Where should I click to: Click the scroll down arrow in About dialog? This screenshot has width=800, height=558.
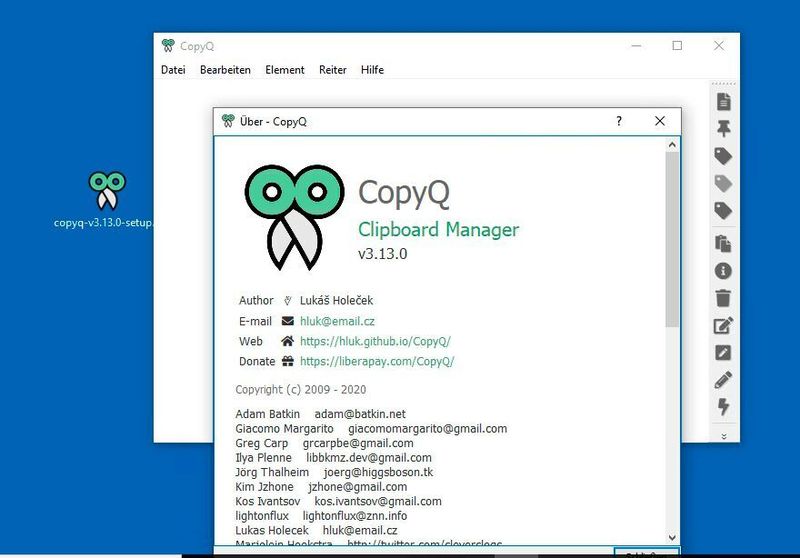[x=672, y=538]
